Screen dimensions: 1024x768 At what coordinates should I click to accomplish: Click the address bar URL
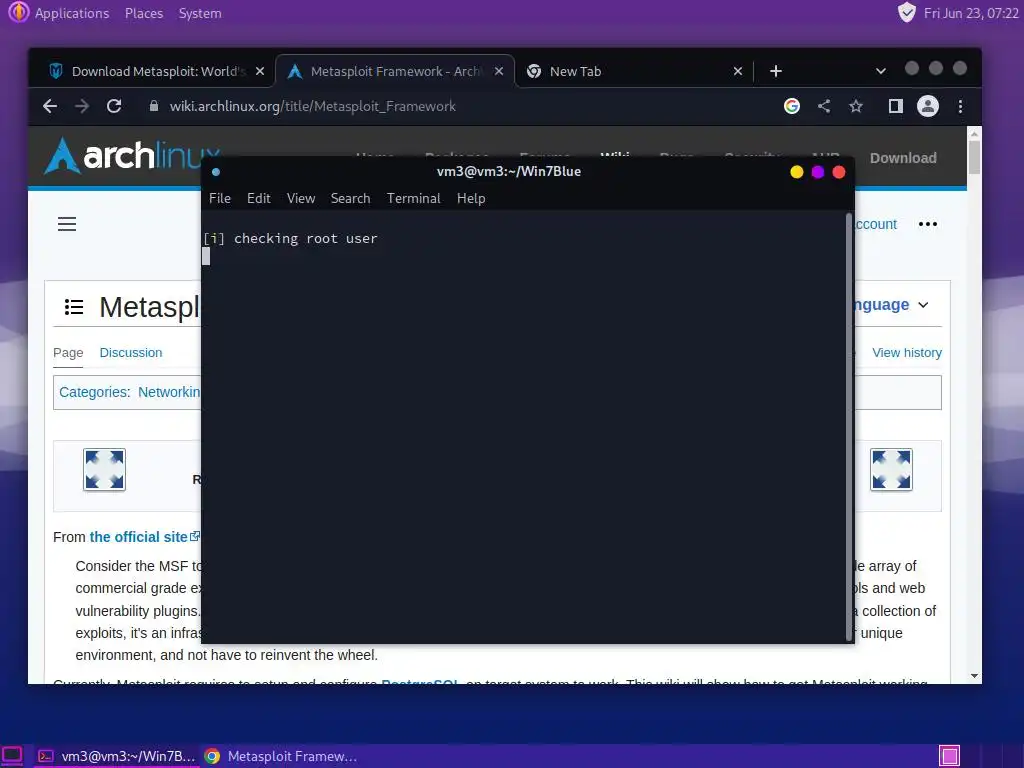click(x=313, y=106)
